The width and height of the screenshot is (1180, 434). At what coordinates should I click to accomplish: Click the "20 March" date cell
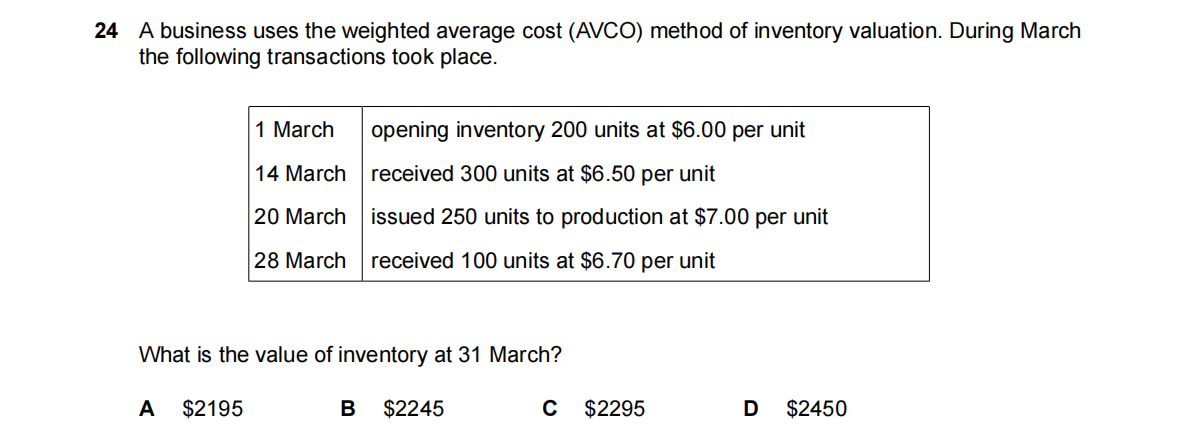pyautogui.click(x=300, y=217)
